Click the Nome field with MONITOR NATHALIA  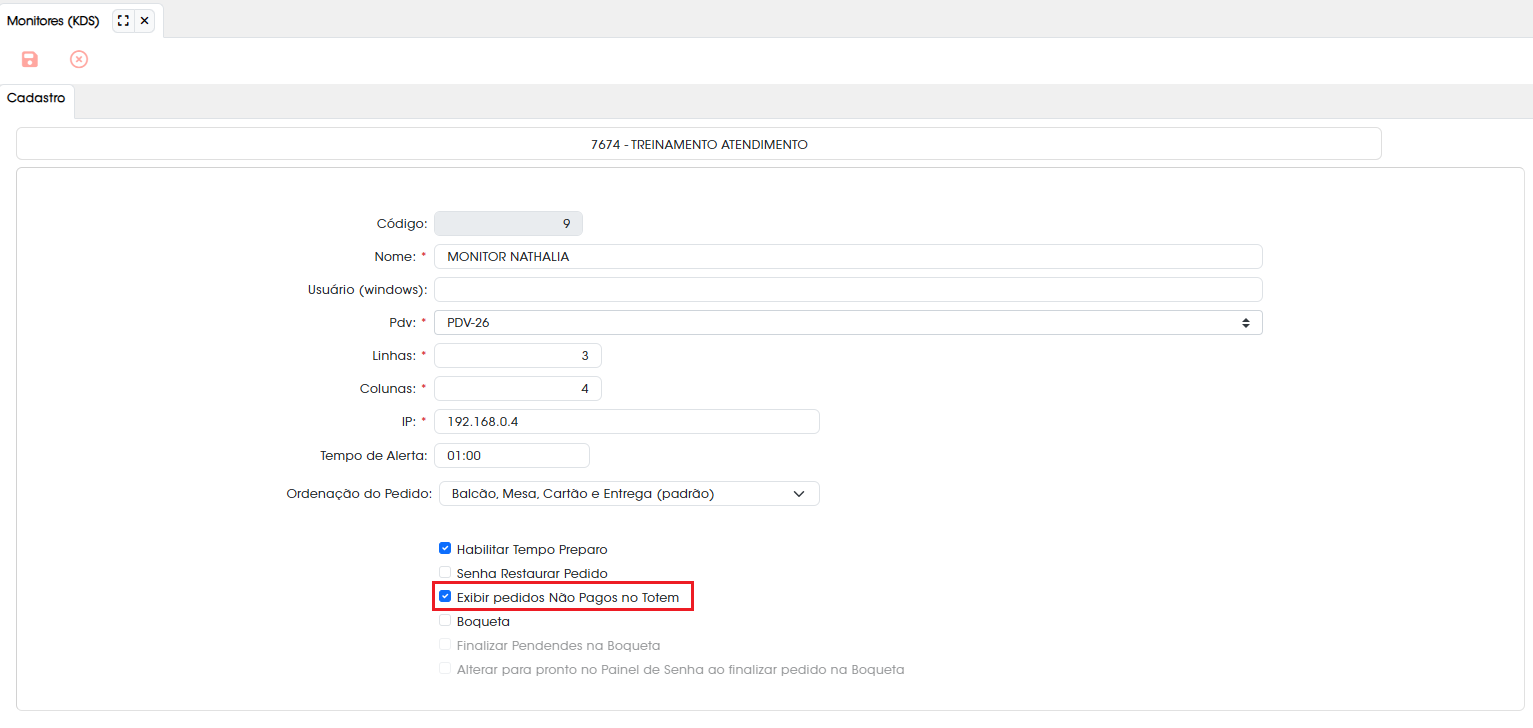click(848, 257)
